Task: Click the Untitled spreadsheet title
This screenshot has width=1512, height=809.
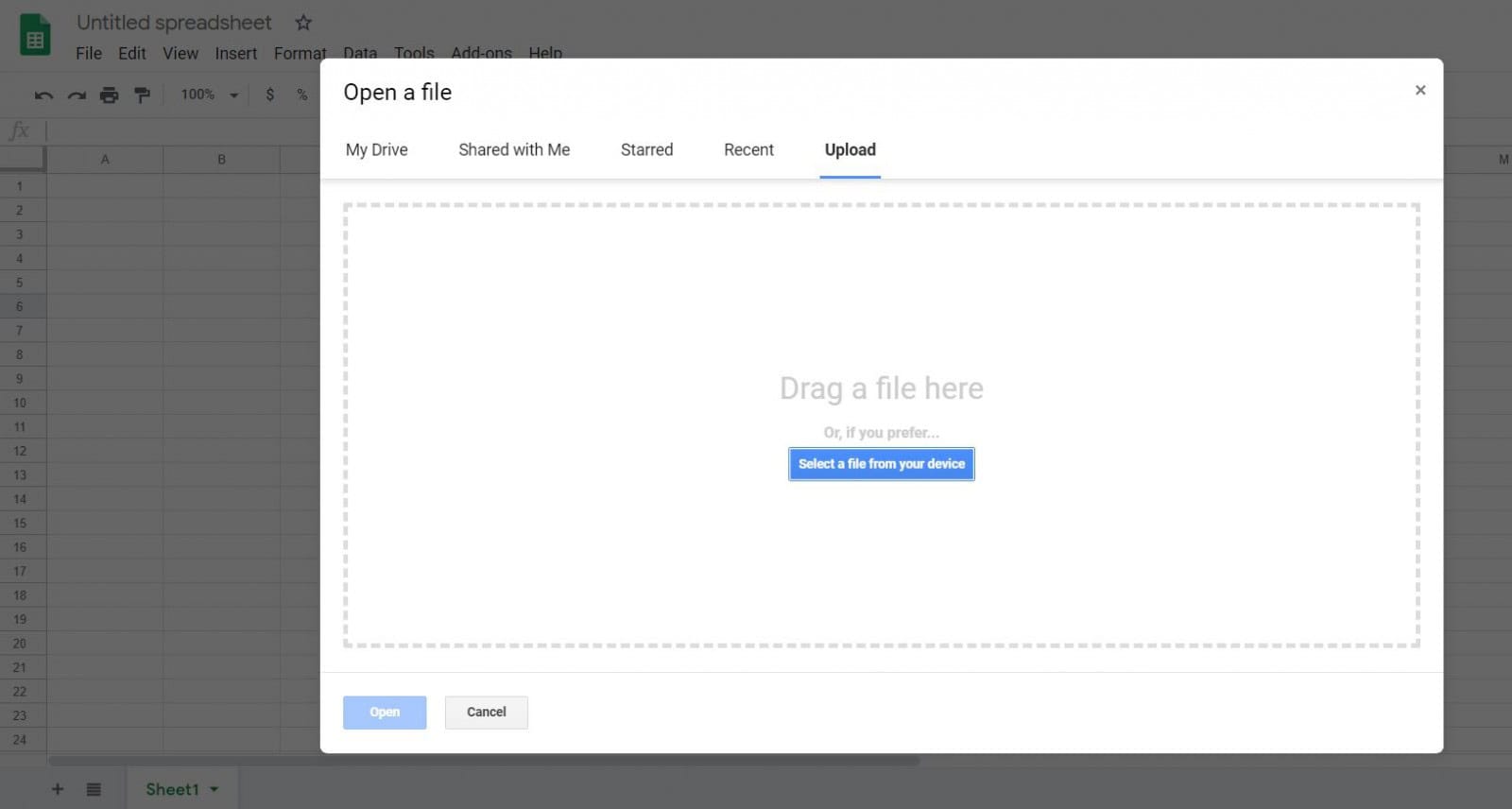Action: click(174, 22)
